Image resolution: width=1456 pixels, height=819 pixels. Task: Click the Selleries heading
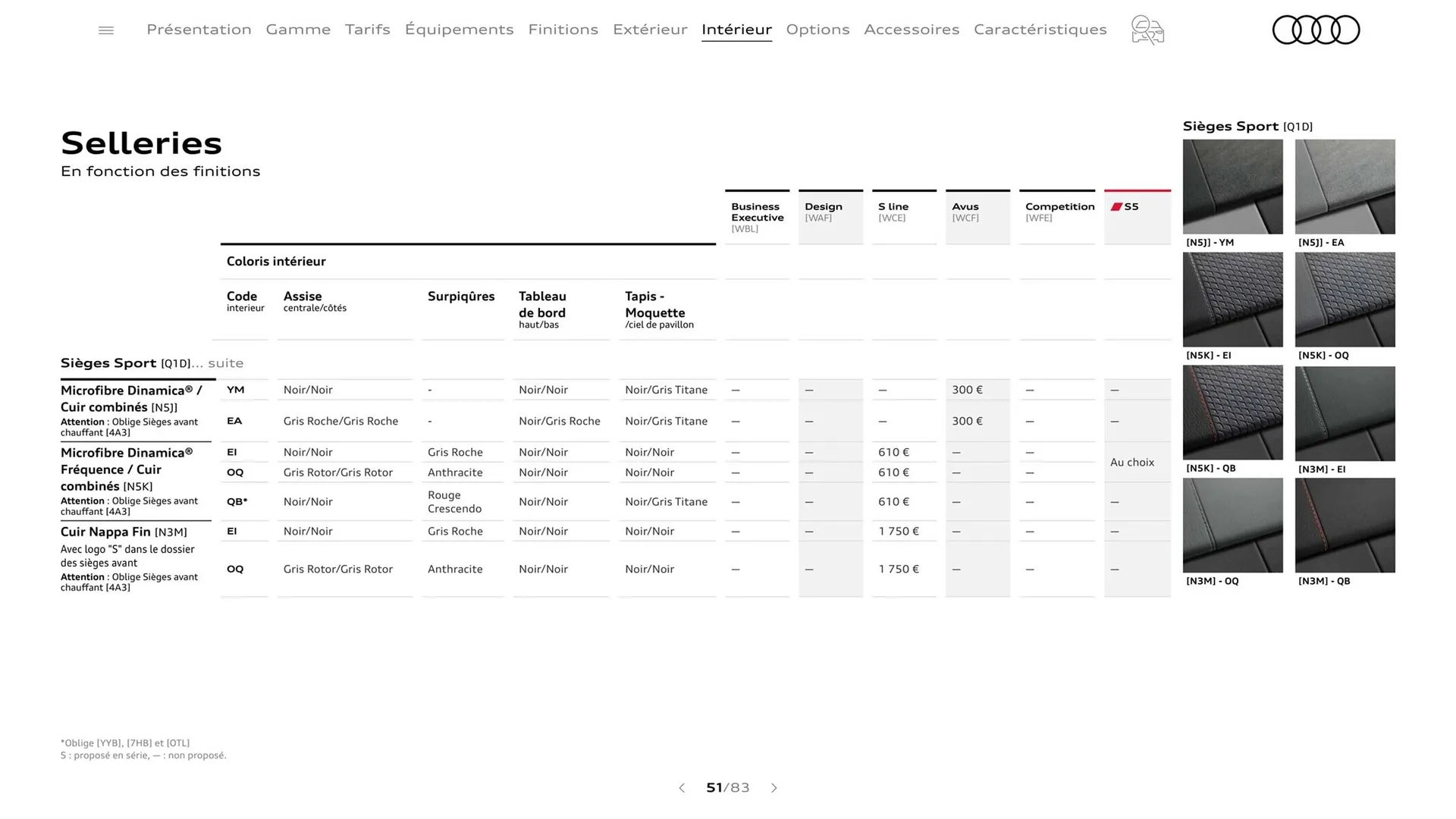141,143
